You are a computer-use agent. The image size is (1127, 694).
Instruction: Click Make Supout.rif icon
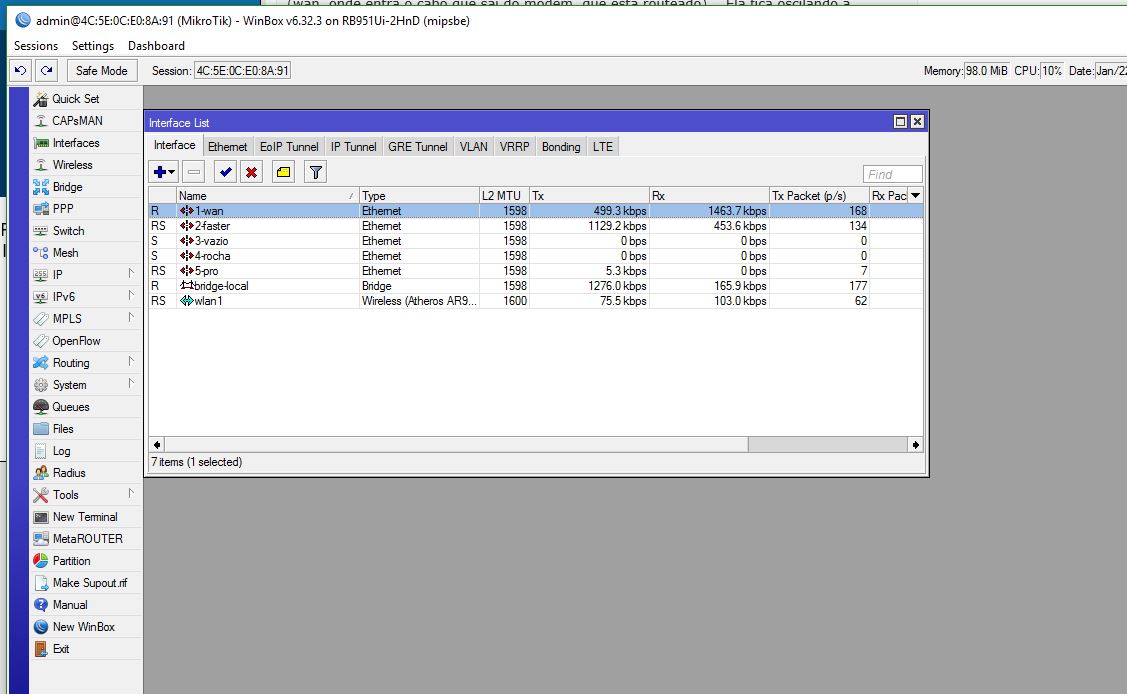tap(40, 583)
